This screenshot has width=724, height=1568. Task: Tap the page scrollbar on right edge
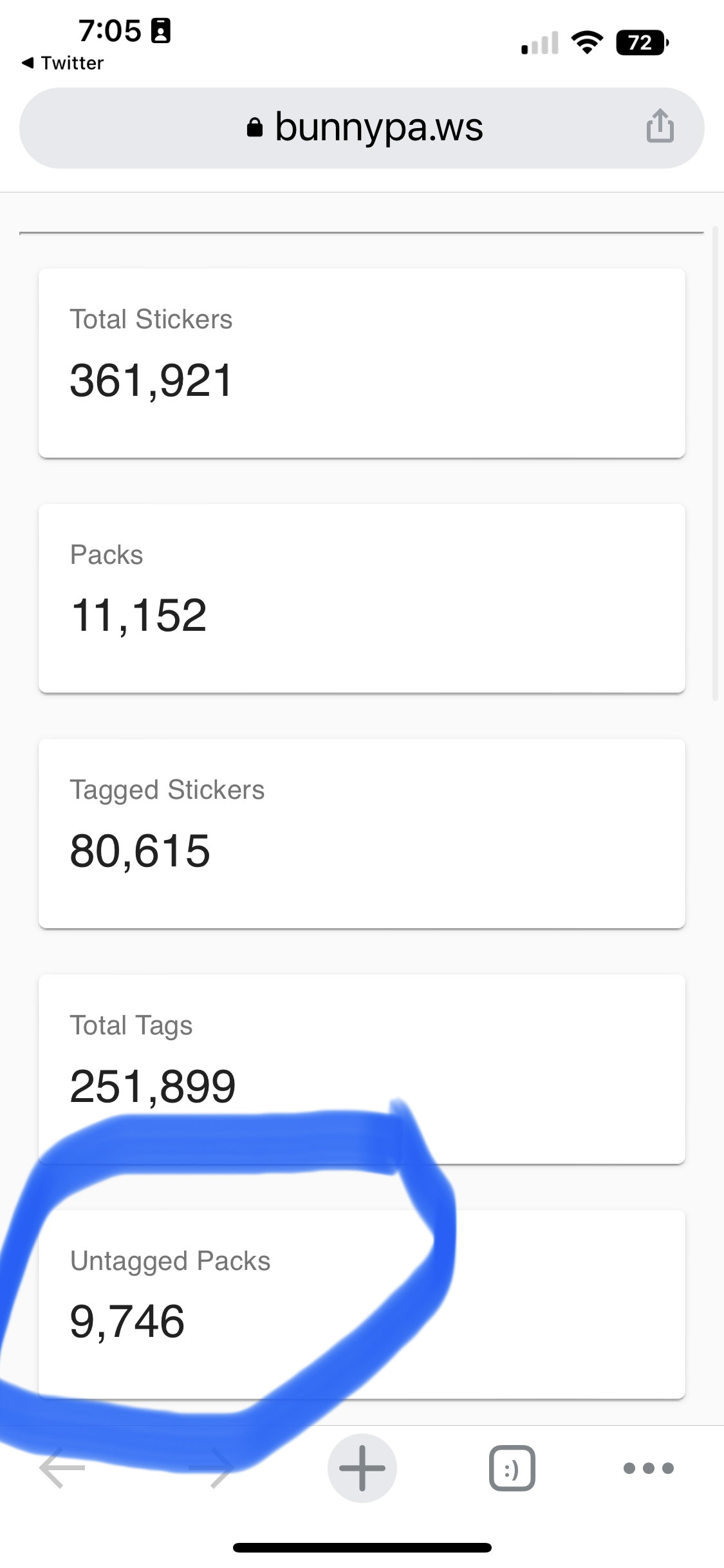point(715,463)
